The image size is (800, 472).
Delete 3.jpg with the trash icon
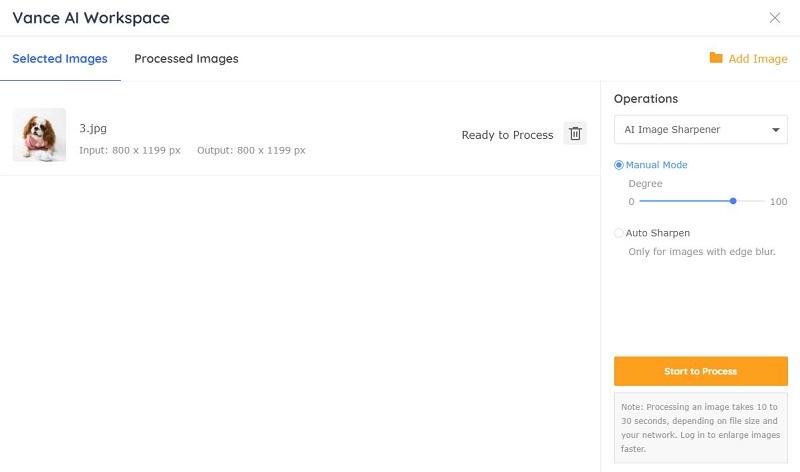coord(575,134)
